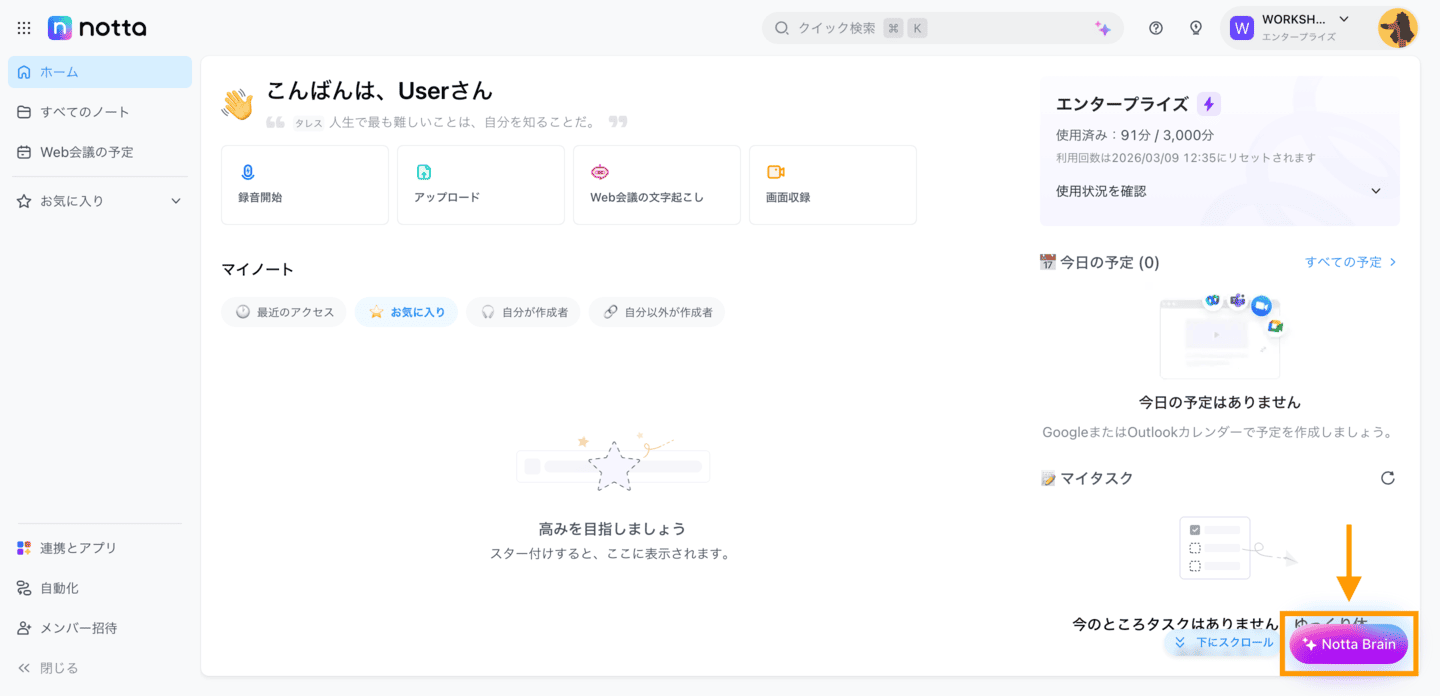Open 自動化 in sidebar
The height and width of the screenshot is (696, 1440).
pos(100,588)
